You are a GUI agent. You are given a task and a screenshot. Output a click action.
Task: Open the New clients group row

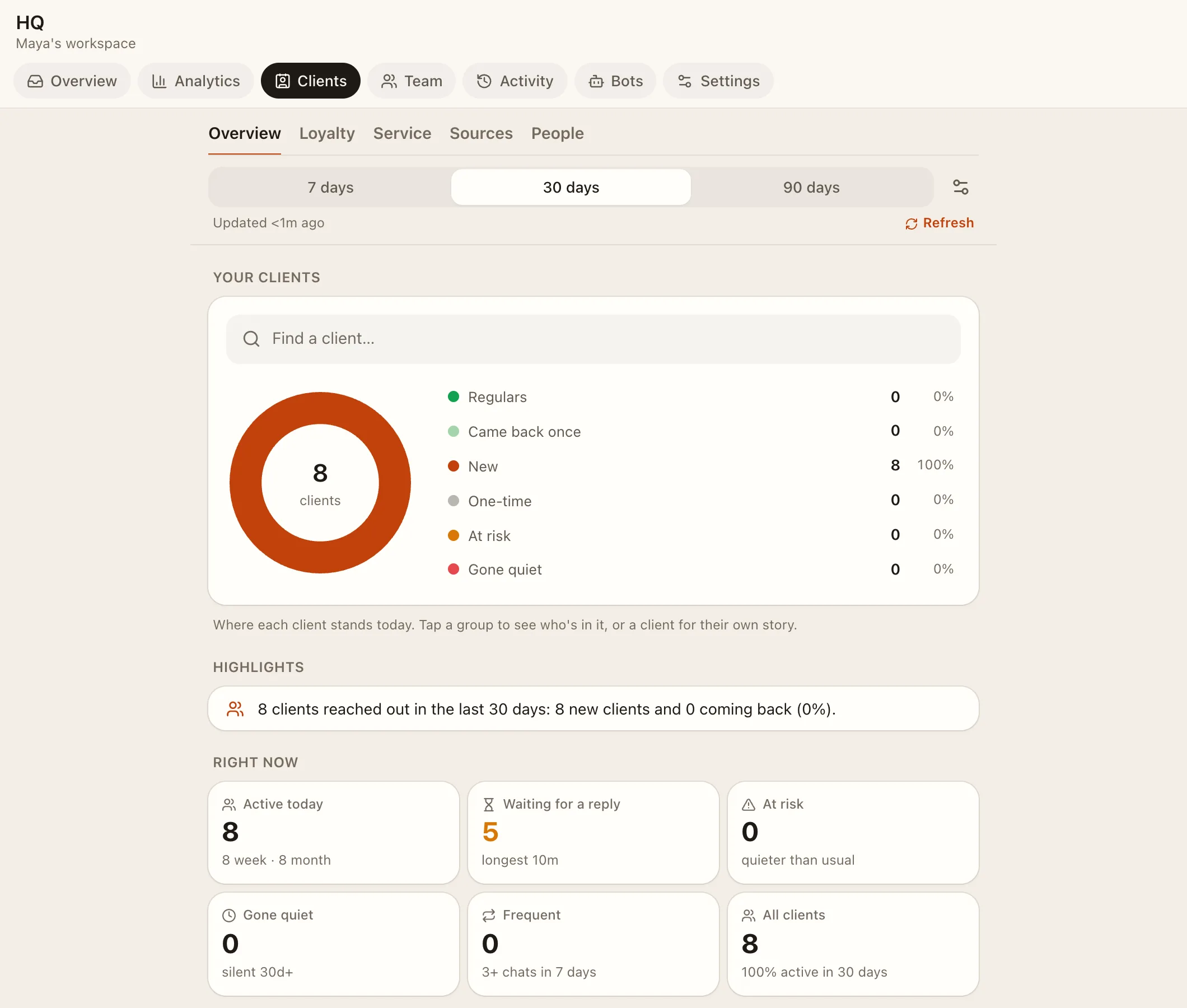coord(700,466)
